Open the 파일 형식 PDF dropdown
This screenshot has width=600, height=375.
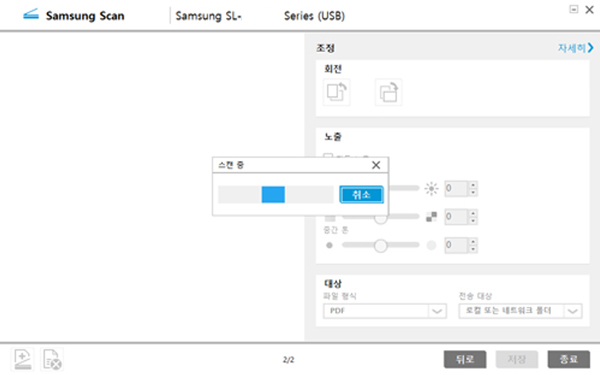(385, 311)
